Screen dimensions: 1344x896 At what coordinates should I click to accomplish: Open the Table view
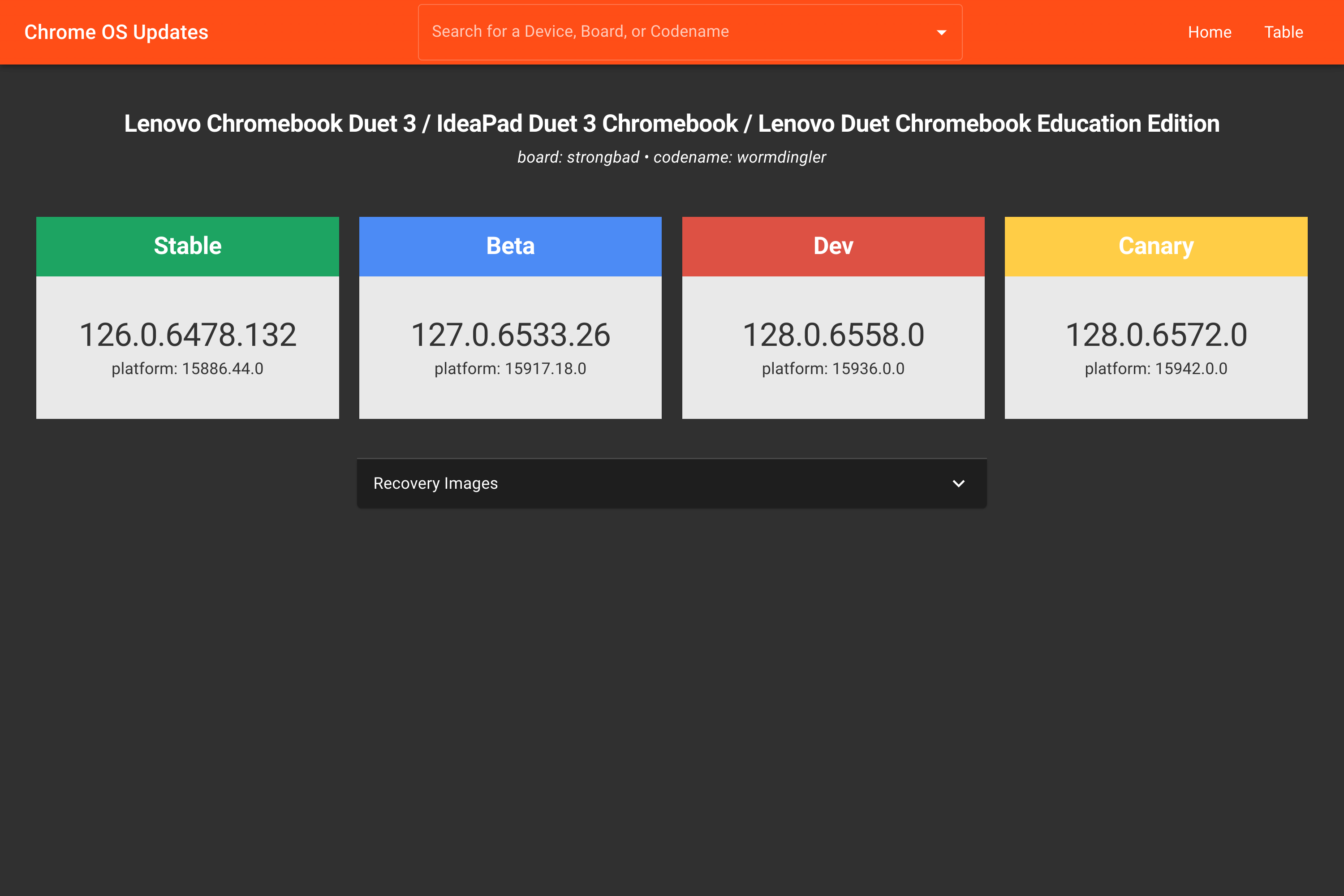coord(1283,33)
